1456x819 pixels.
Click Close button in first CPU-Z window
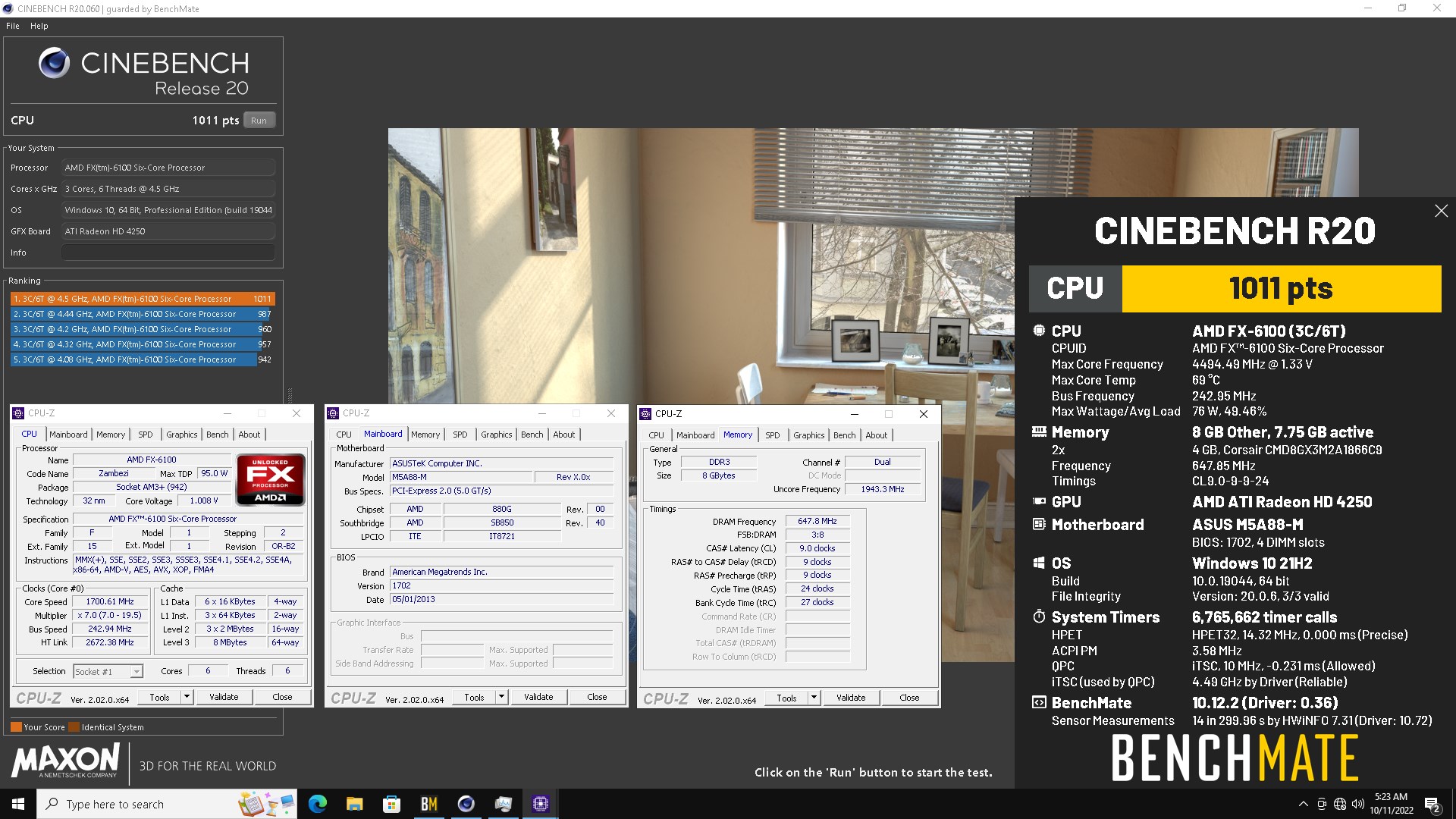coord(282,697)
